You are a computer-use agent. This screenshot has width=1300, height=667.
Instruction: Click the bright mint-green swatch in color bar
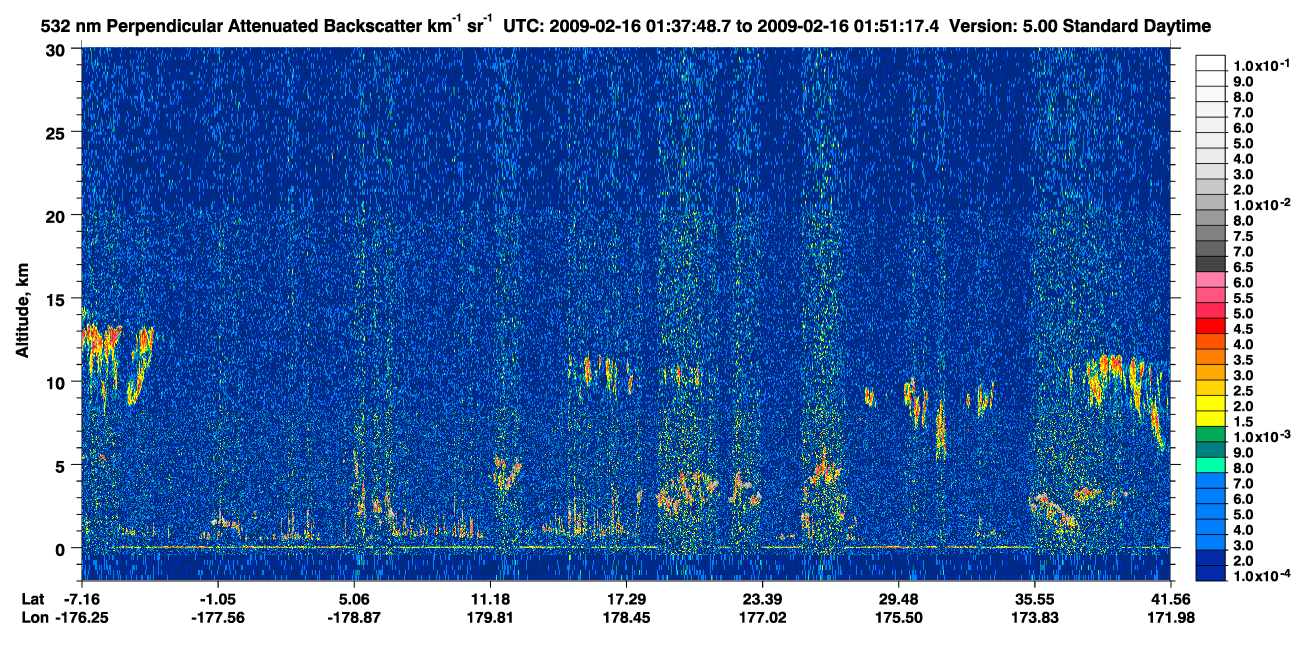coord(1210,464)
